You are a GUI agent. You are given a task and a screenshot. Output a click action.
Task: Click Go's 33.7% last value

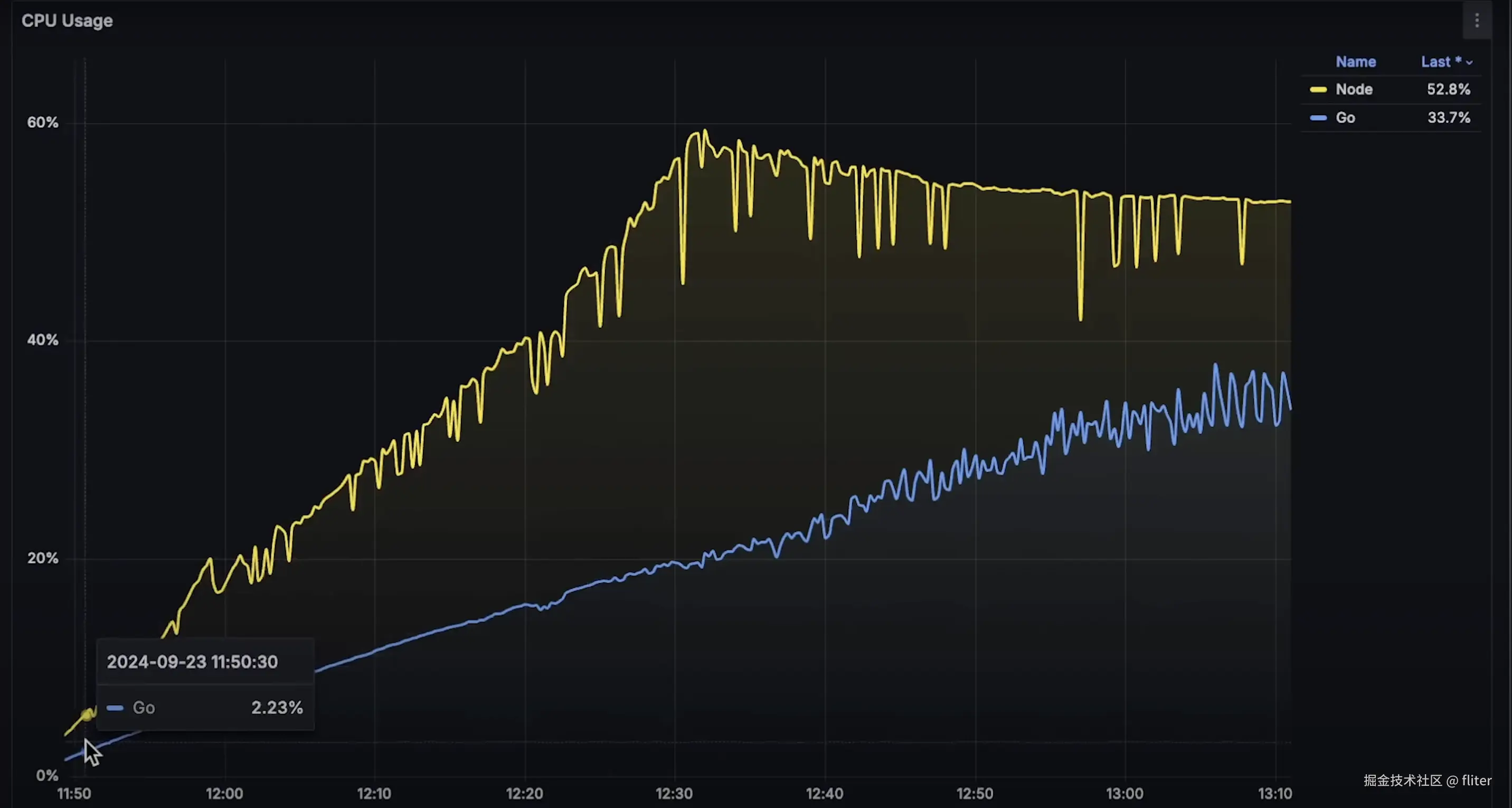pyautogui.click(x=1448, y=118)
